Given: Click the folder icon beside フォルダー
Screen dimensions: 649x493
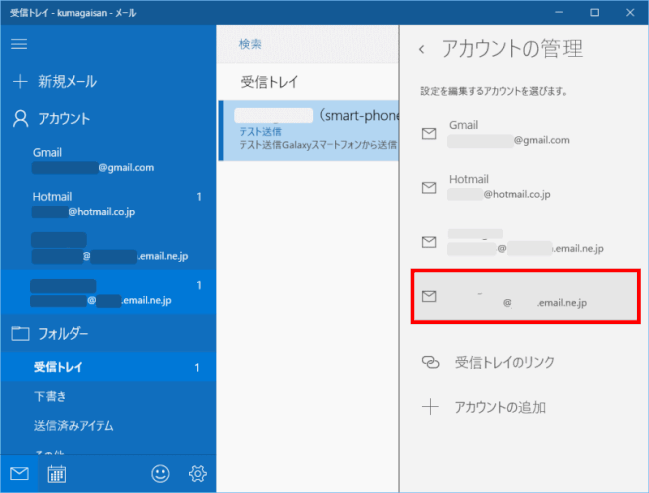Looking at the screenshot, I should (x=20, y=334).
